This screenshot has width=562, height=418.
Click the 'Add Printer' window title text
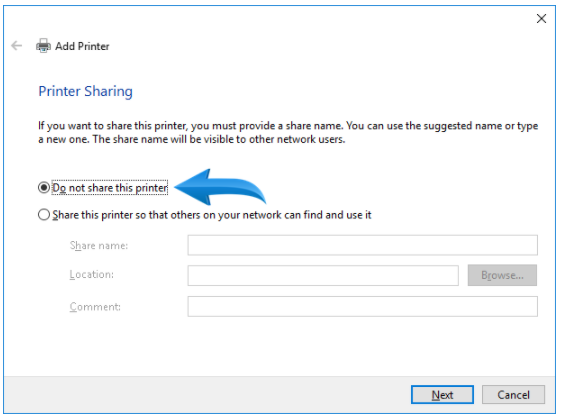(x=82, y=46)
